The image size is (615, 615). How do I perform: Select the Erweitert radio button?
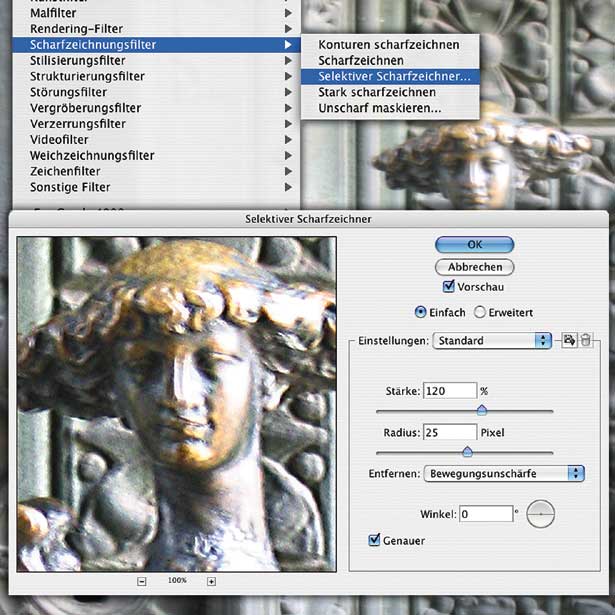(x=480, y=312)
